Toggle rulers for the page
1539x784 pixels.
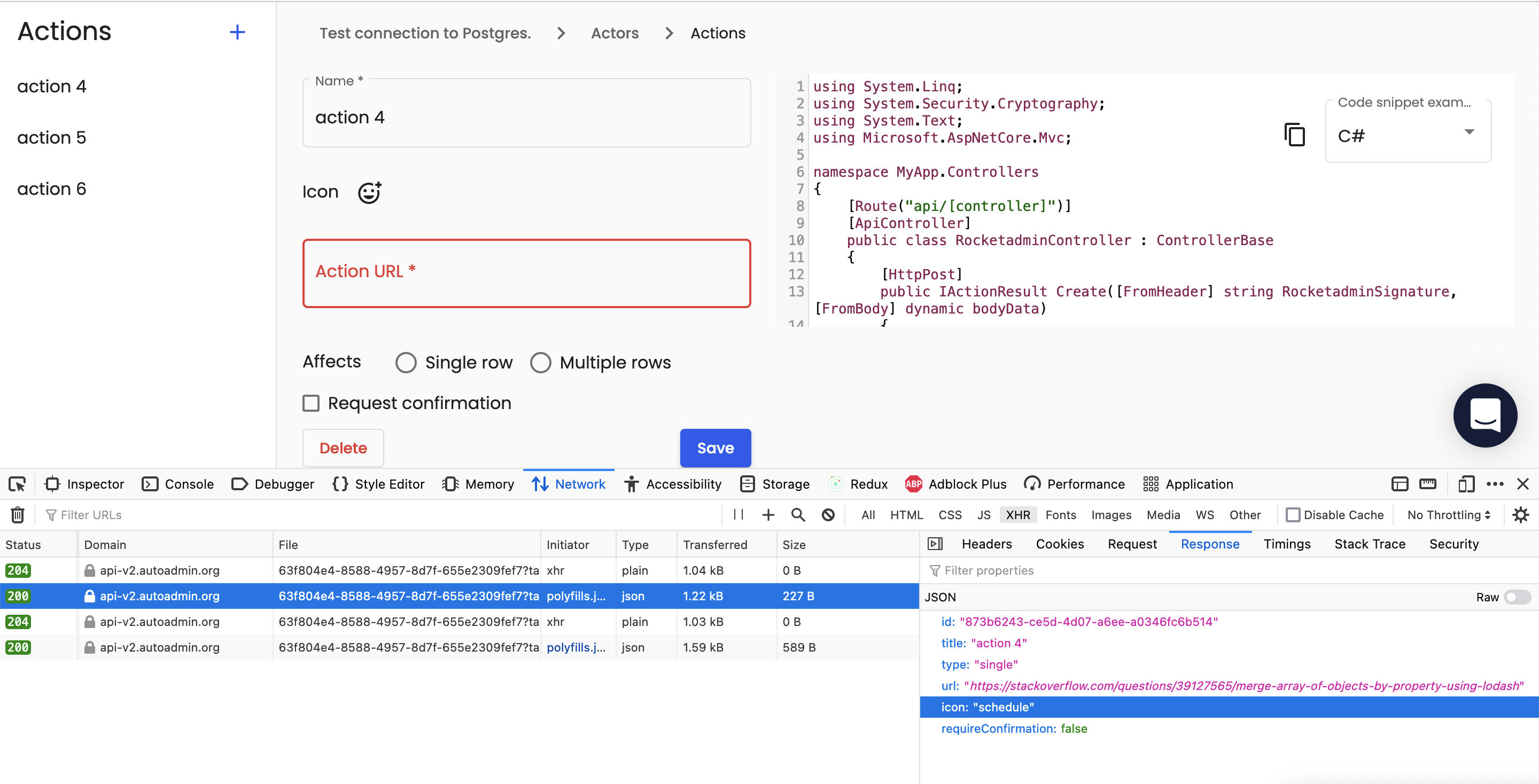[x=1428, y=484]
